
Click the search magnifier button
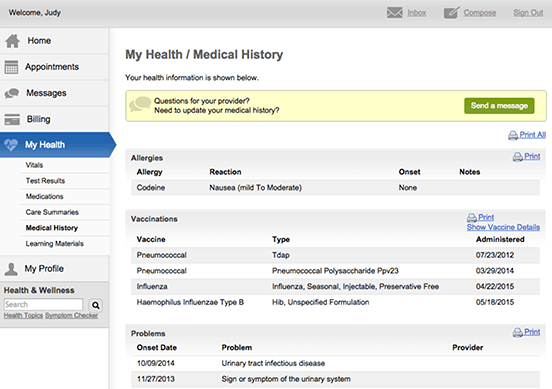(x=96, y=305)
